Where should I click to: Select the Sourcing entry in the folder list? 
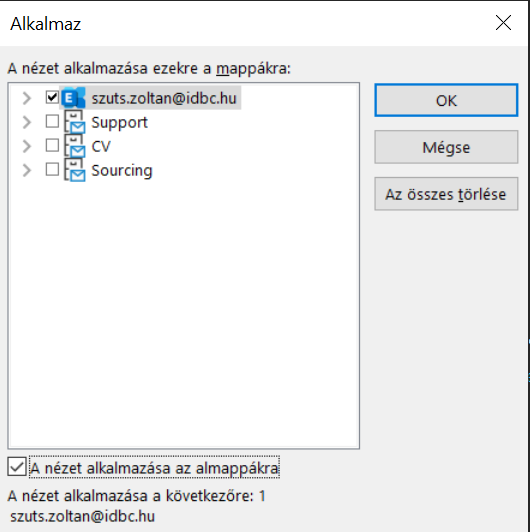[122, 171]
